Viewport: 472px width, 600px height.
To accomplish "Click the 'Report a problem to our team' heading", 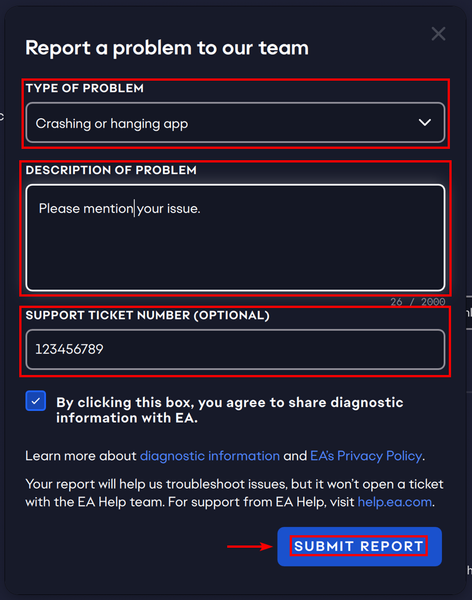I will tap(167, 48).
